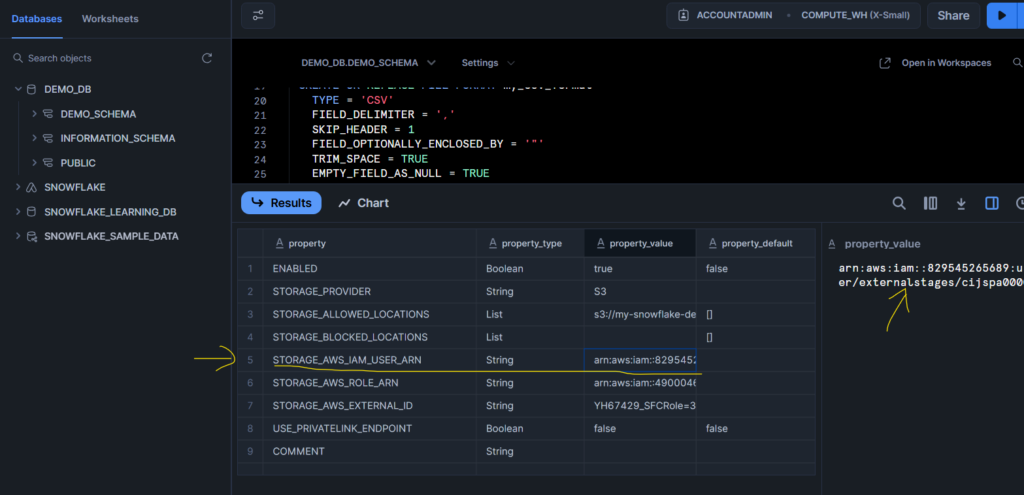Click code line EMPTY_FIELD_AS_NULL = TRUE
This screenshot has height=495, width=1024.
[400, 173]
